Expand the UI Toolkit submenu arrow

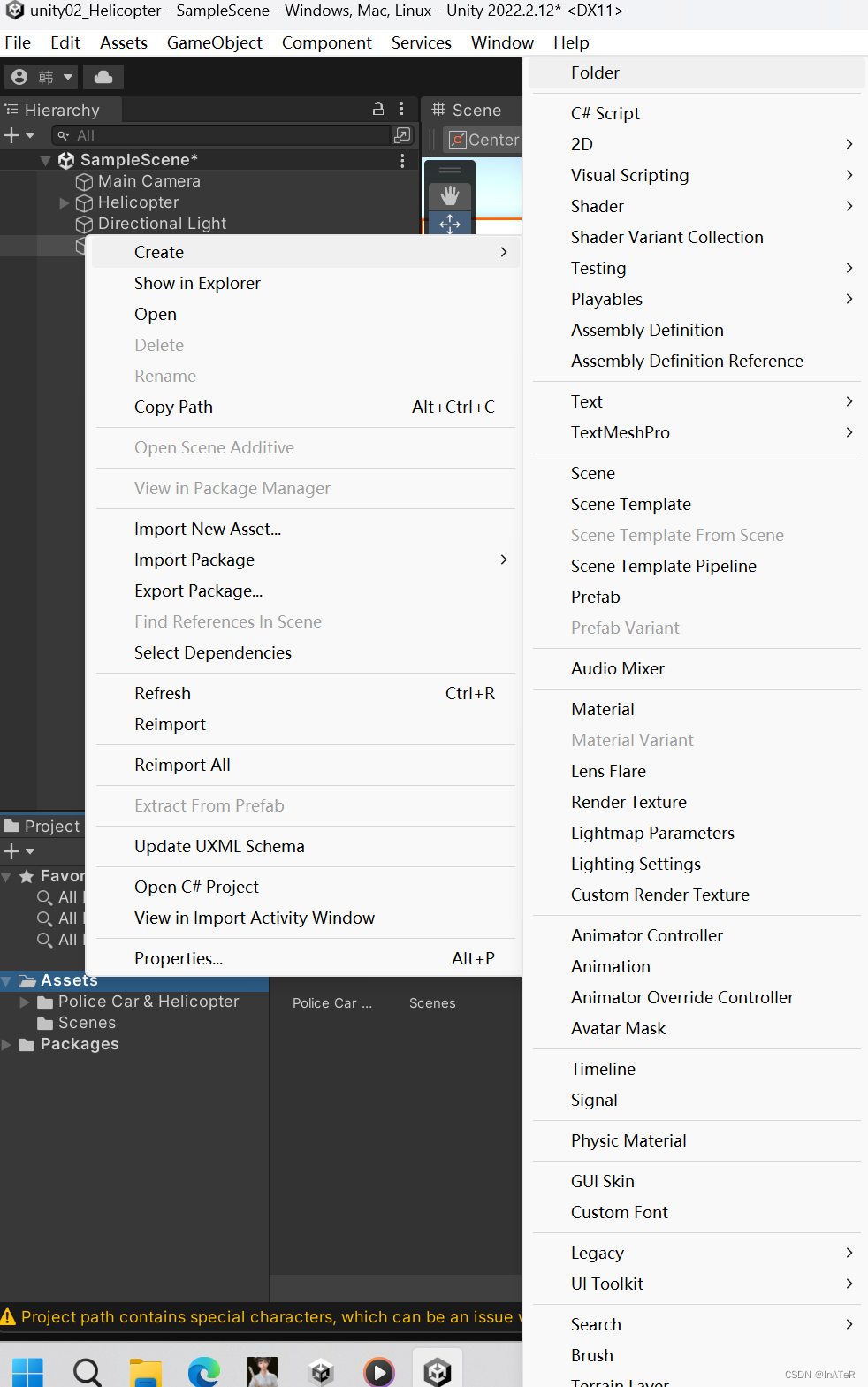click(x=849, y=1284)
